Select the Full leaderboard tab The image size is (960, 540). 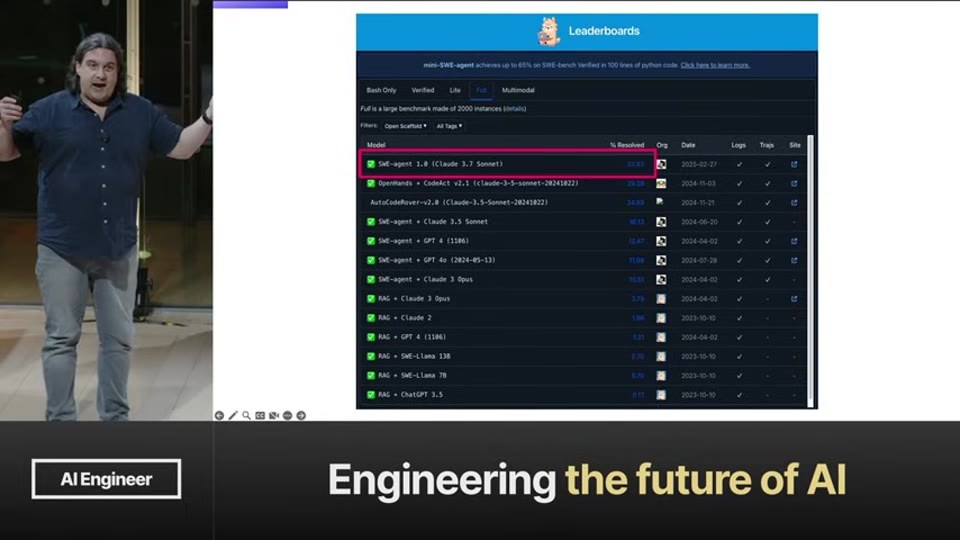pyautogui.click(x=481, y=90)
